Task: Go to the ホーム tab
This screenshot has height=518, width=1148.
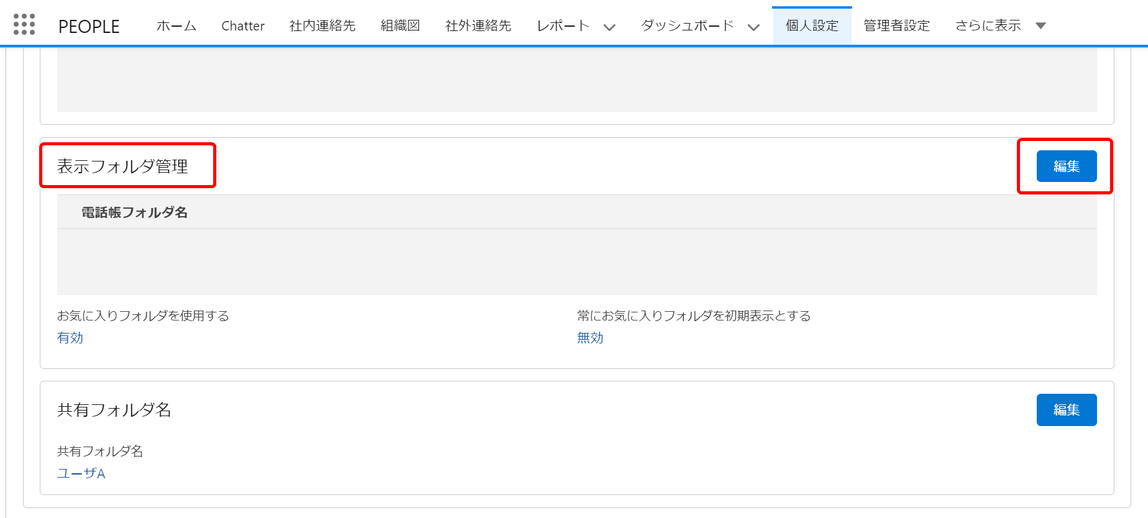Action: coord(176,26)
